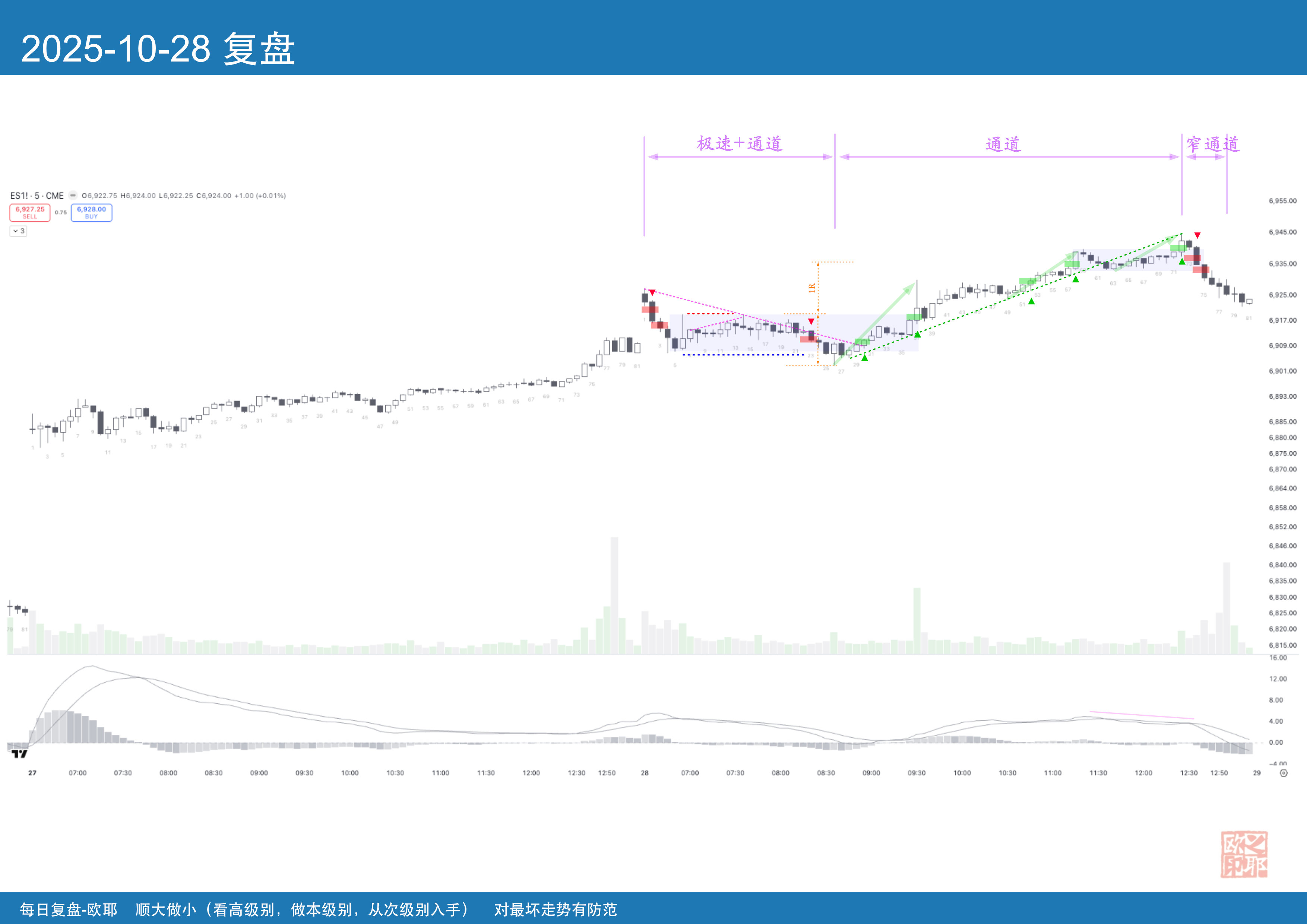Click the BUY 6,928.00 button
Image resolution: width=1307 pixels, height=924 pixels.
tap(91, 212)
